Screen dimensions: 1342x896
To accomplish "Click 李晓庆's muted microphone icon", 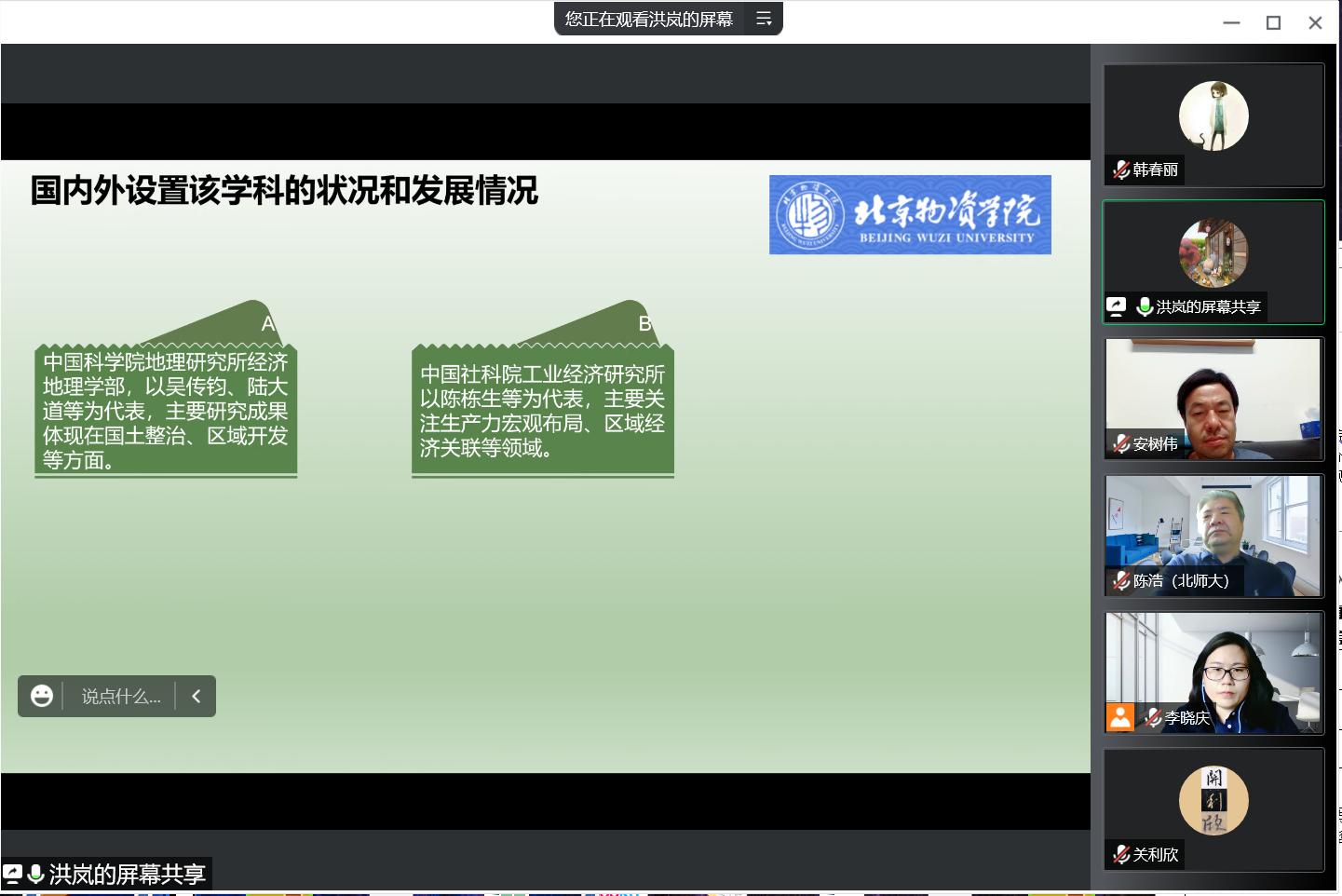I will coord(1153,718).
